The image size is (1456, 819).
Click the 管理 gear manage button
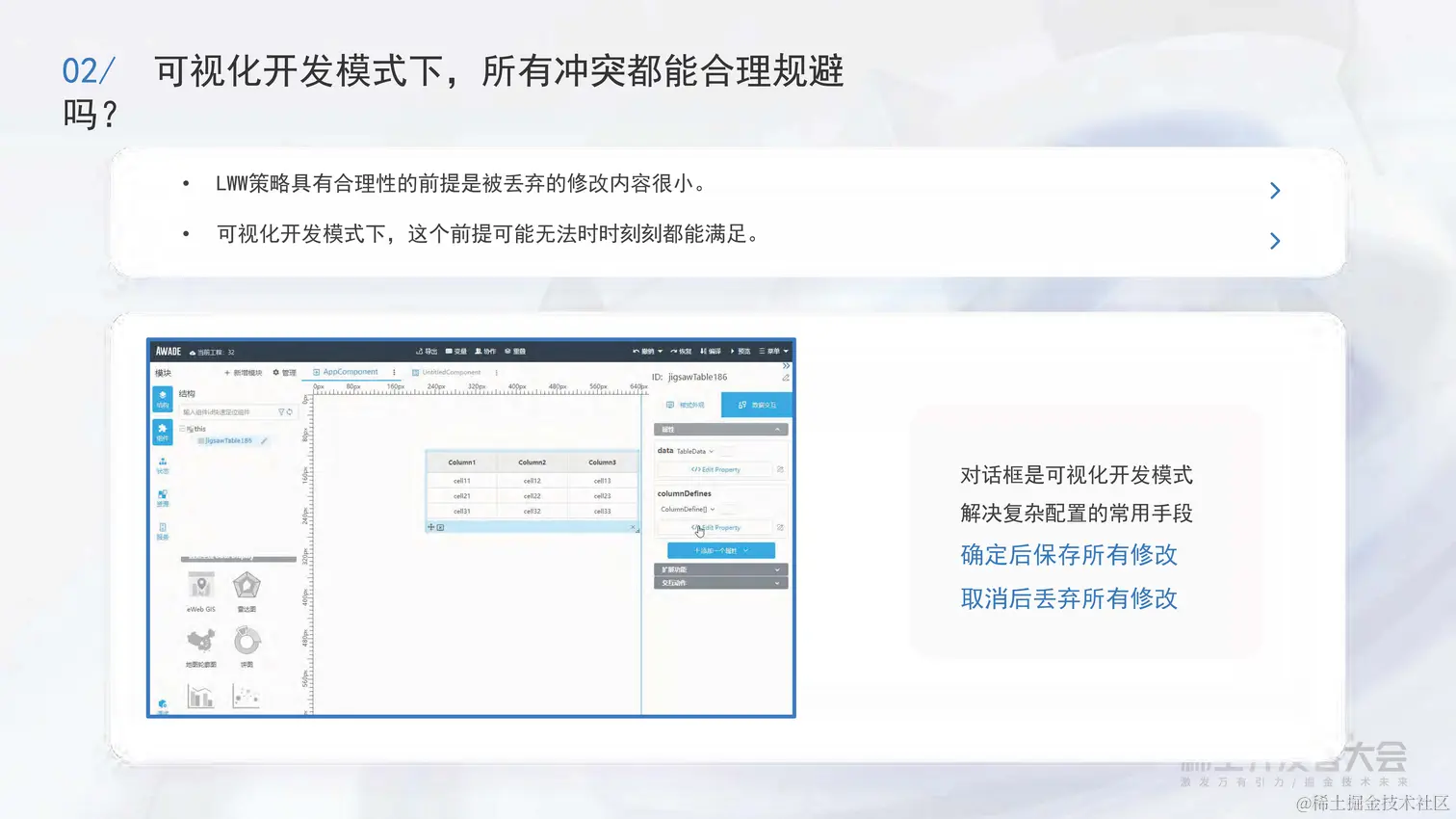(284, 373)
